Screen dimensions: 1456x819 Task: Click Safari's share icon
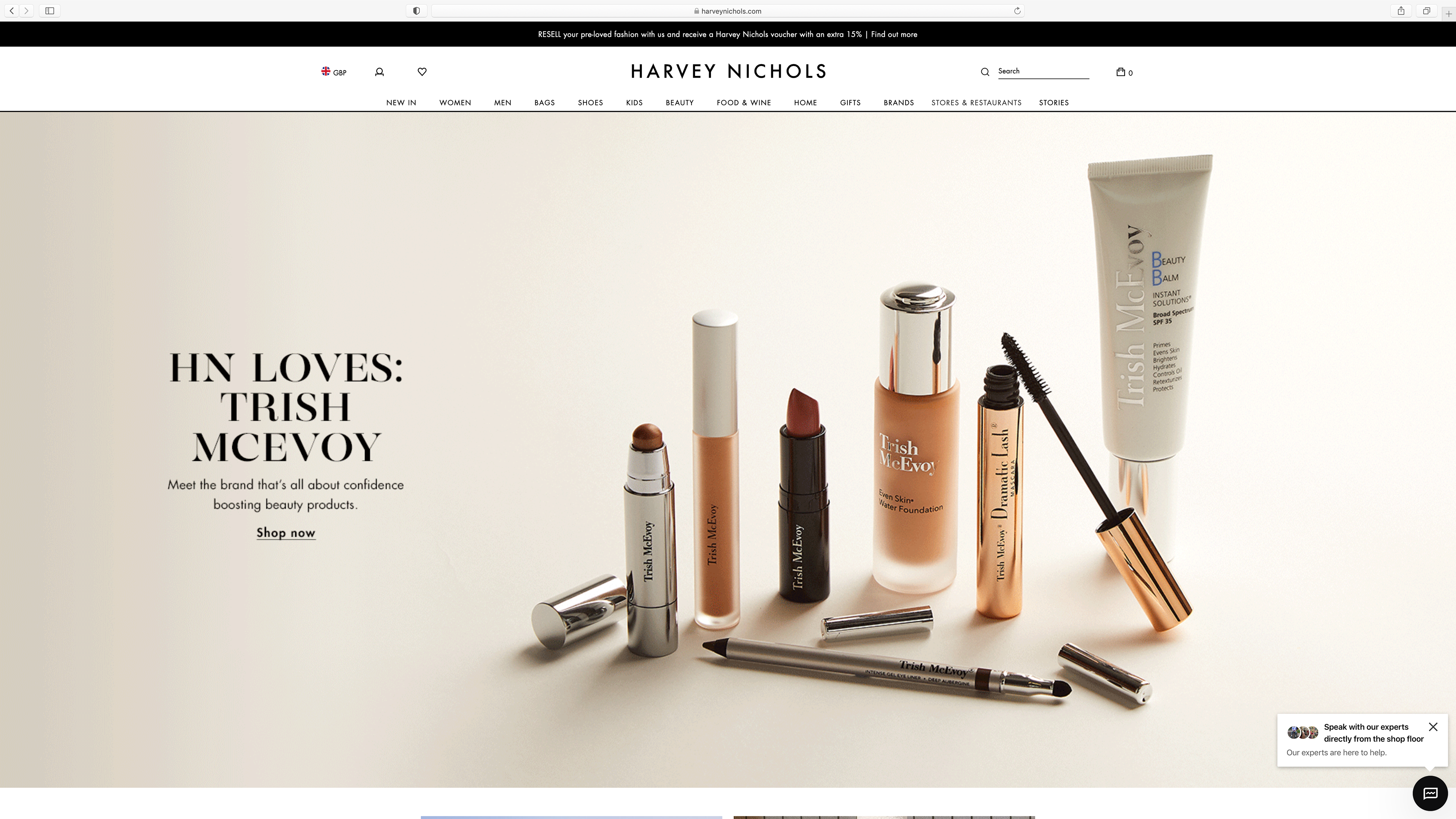click(x=1401, y=11)
